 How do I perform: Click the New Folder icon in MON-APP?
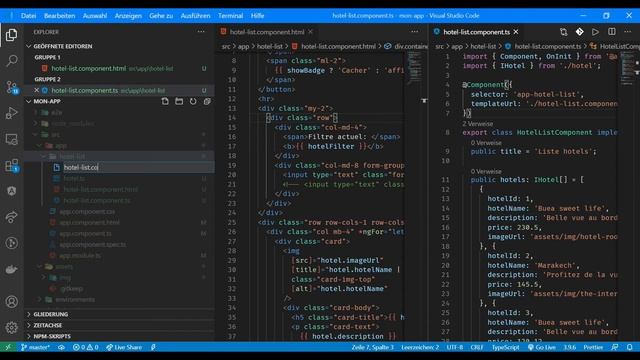(179, 101)
